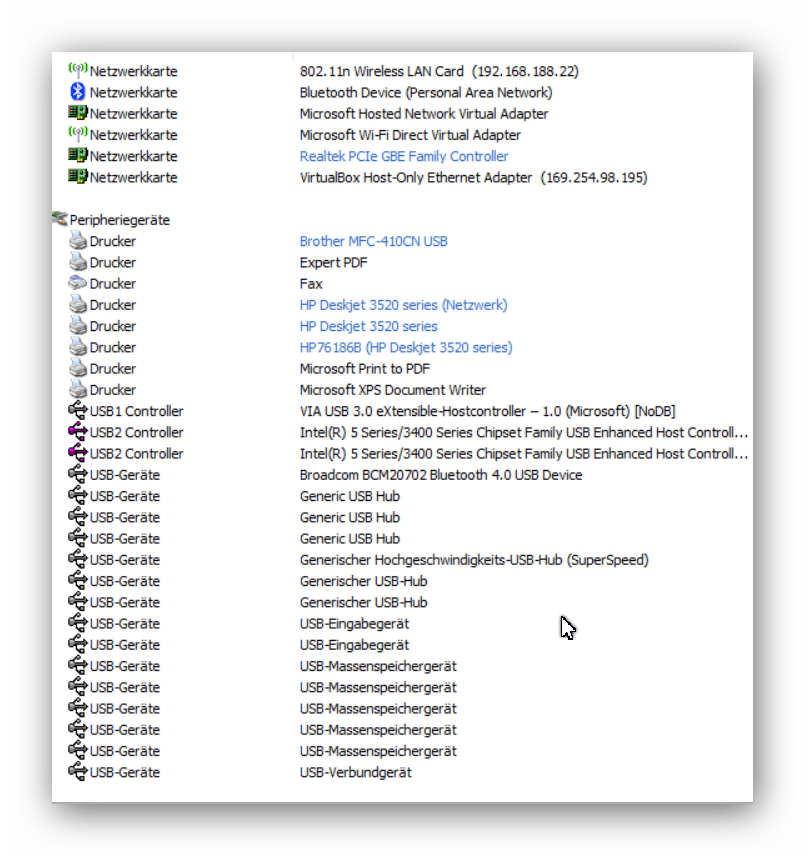The height and width of the screenshot is (856, 805).
Task: Click the wireless icon of the 802.11n LAN Card row
Action: click(77, 70)
